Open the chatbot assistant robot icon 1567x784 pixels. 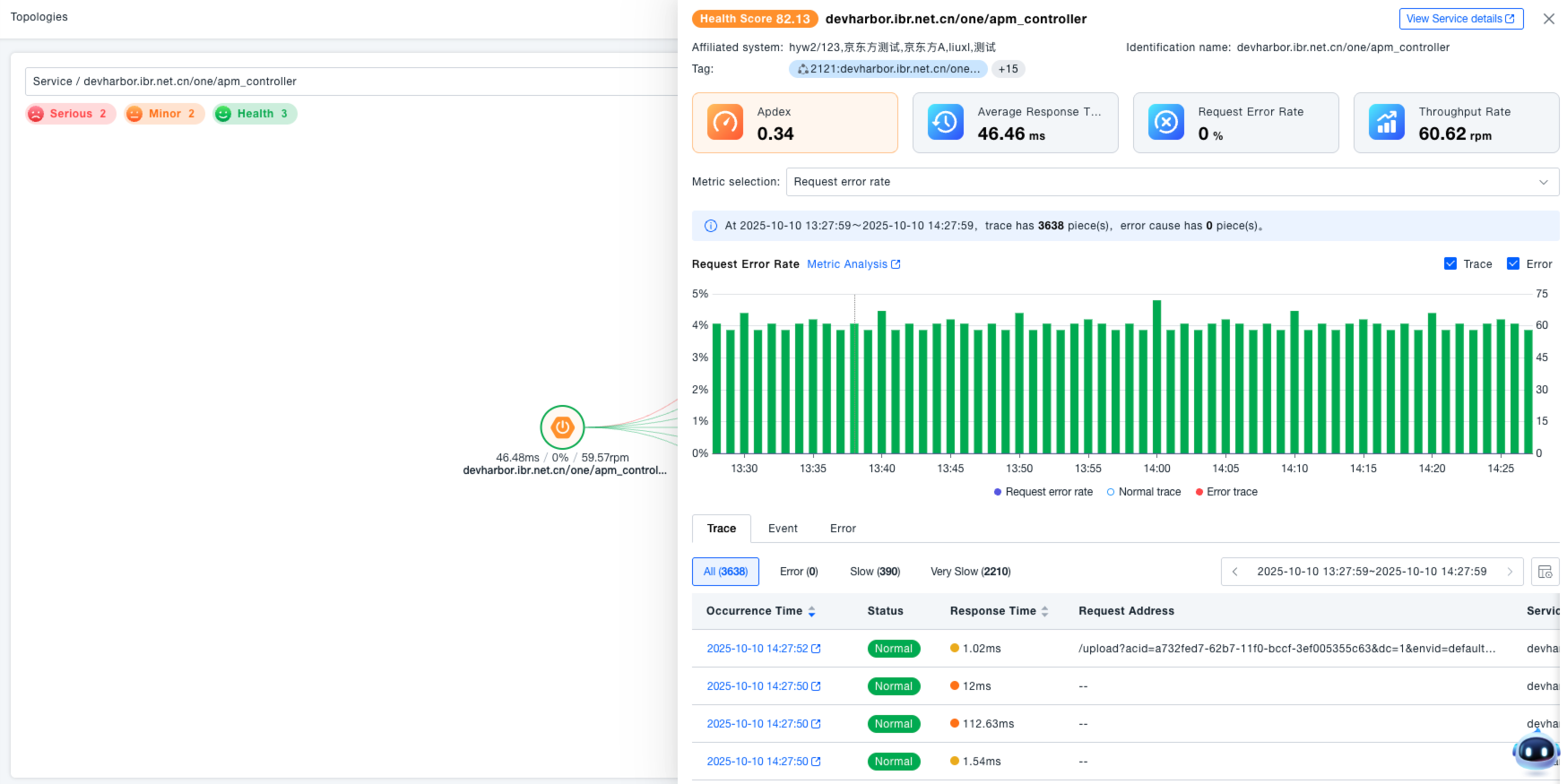pyautogui.click(x=1536, y=751)
